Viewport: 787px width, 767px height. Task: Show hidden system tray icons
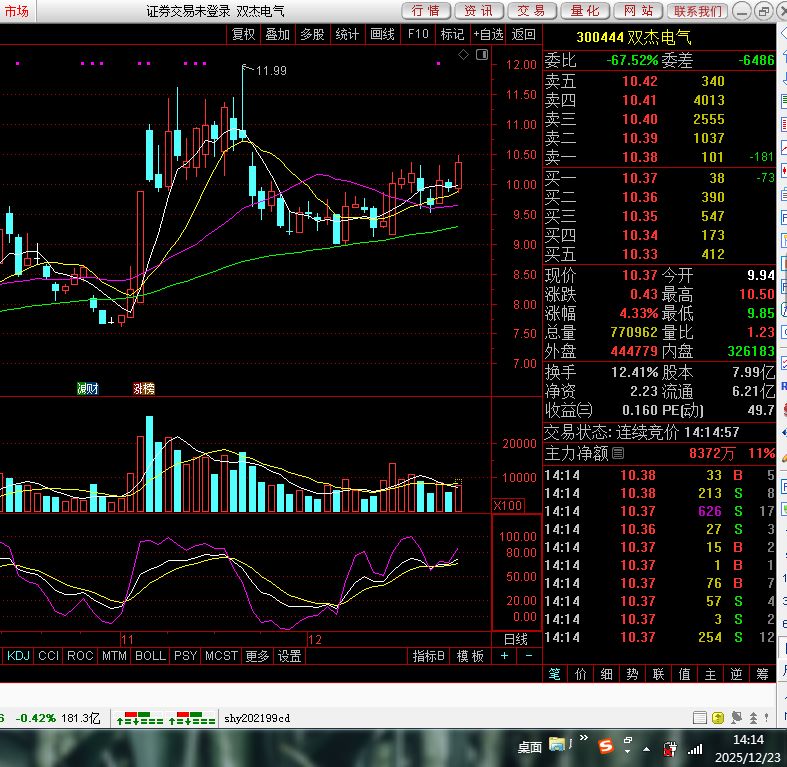click(x=646, y=749)
